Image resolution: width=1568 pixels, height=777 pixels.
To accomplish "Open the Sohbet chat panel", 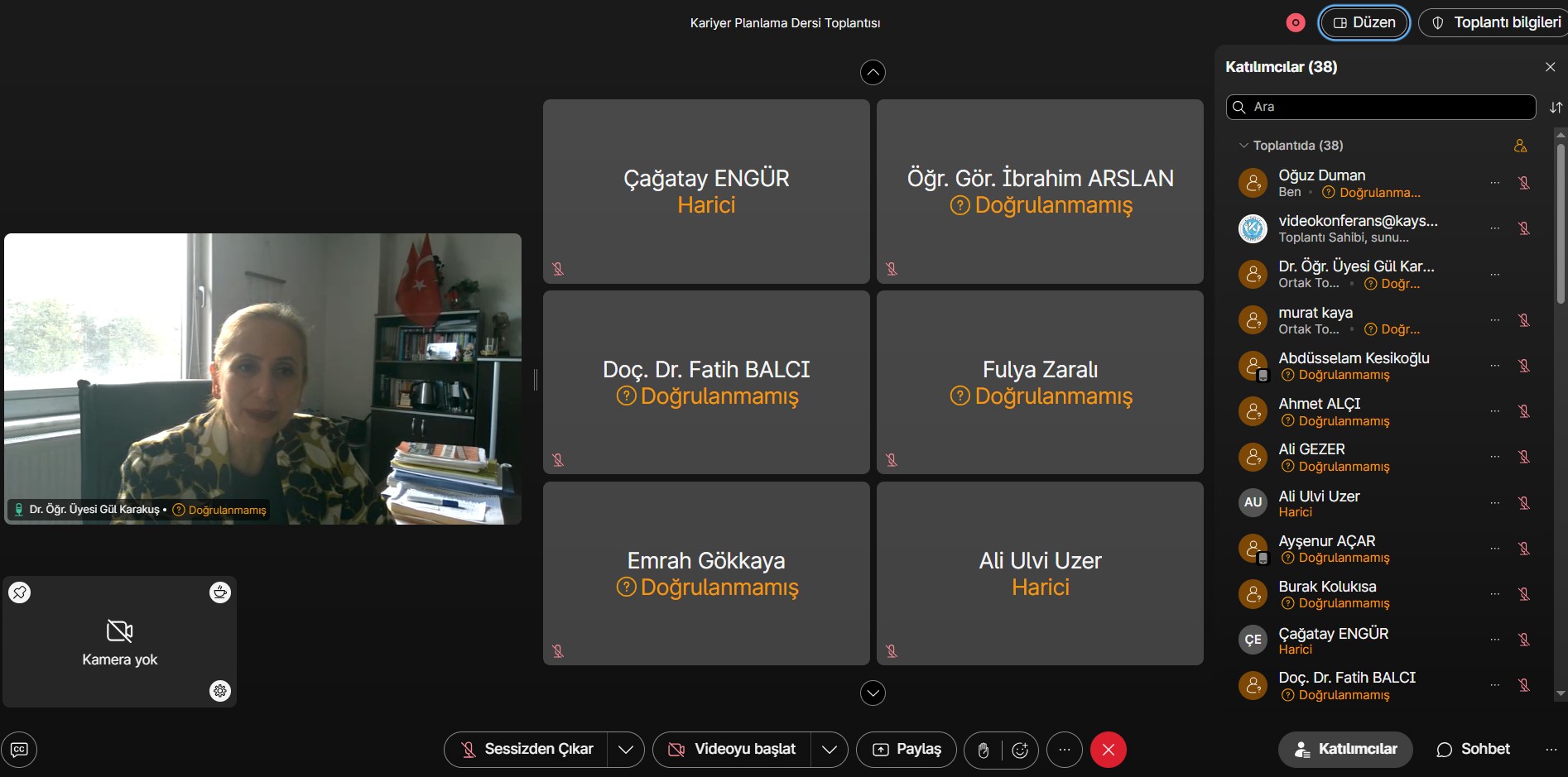I will [1474, 750].
